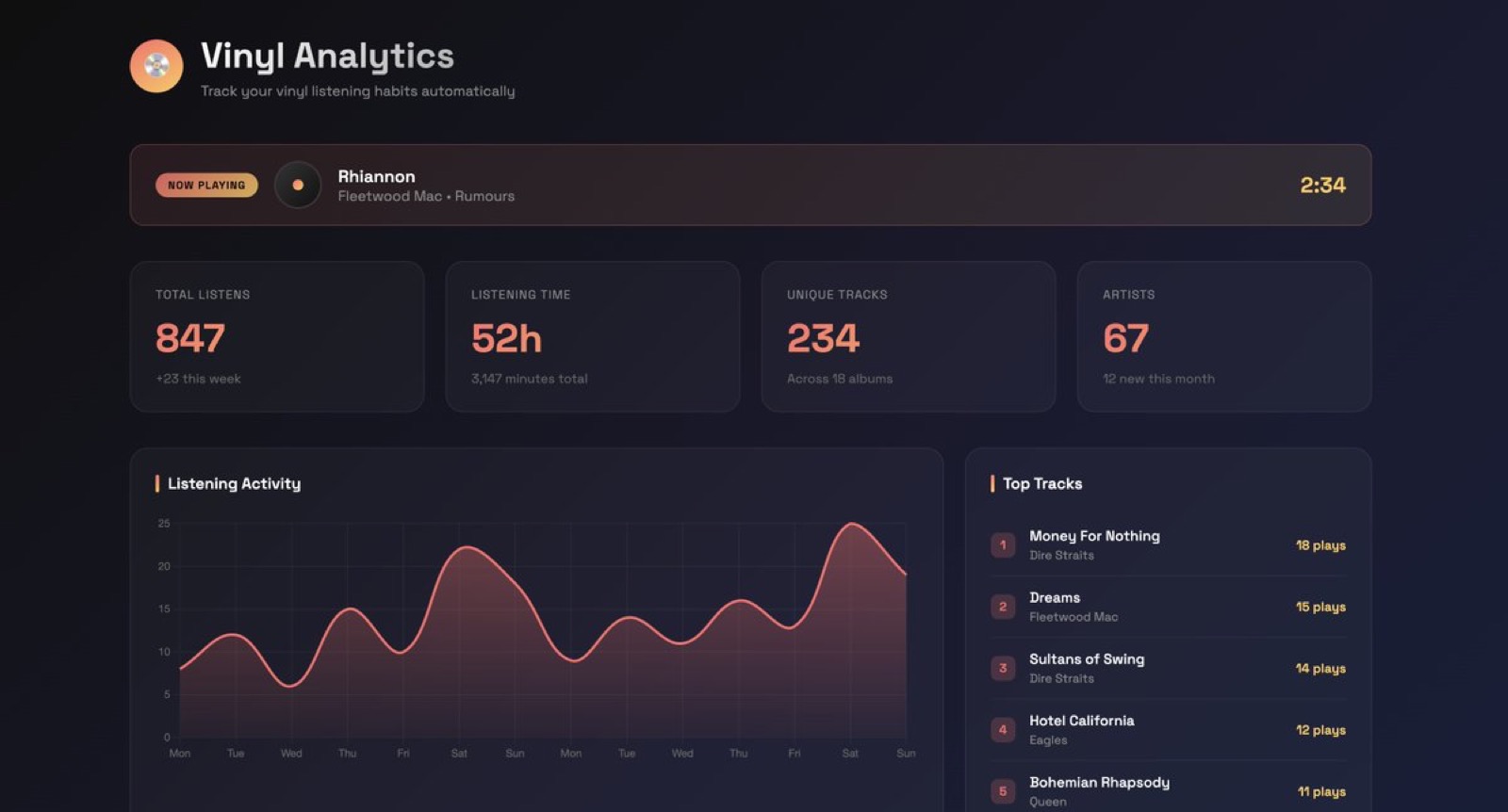Click the Listening Activity heading

click(x=234, y=483)
